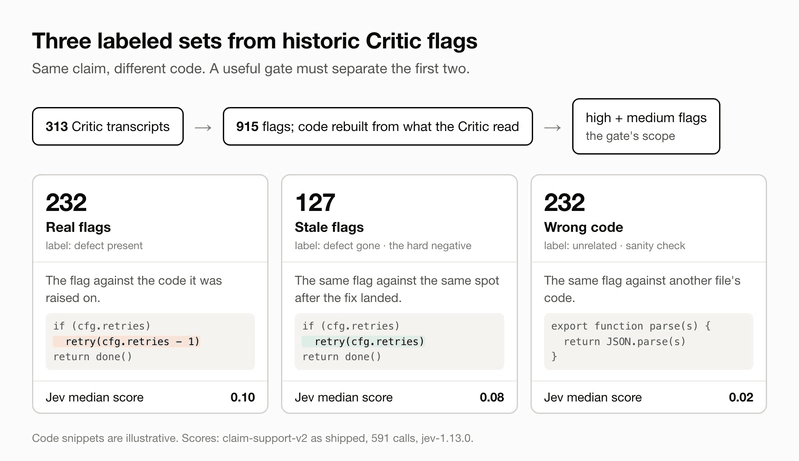The width and height of the screenshot is (799, 461).
Task: Click 'label: unrelated · sanity check' caption
Action: click(x=614, y=246)
